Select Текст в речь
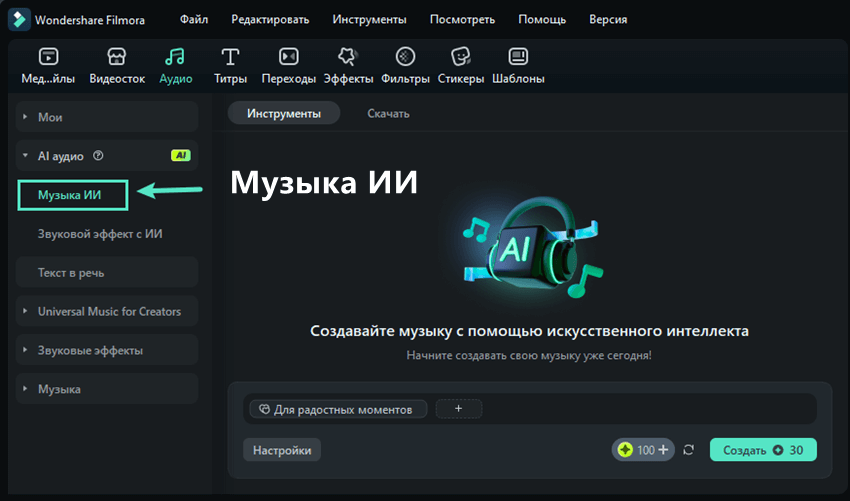The image size is (850, 501). [x=107, y=273]
